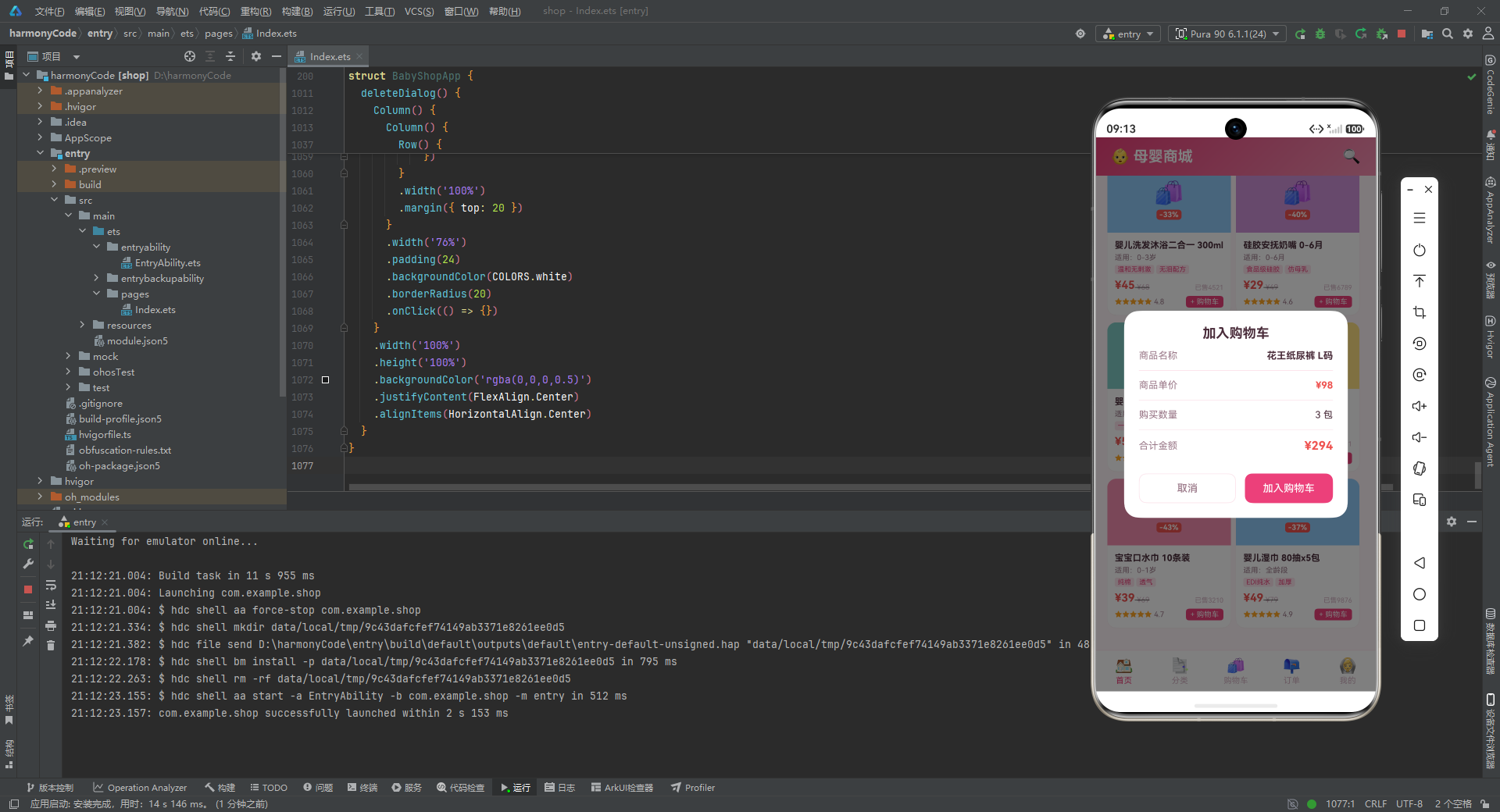Expand the build folder
Viewport: 1500px width, 812px height.
tap(54, 184)
